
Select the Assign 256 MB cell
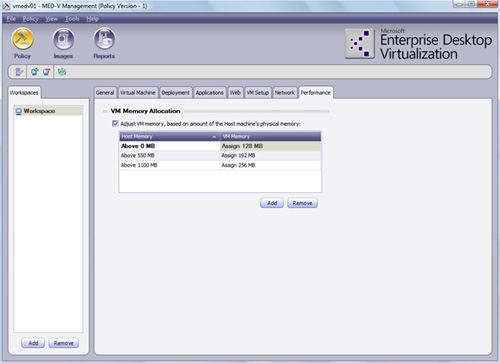point(271,165)
